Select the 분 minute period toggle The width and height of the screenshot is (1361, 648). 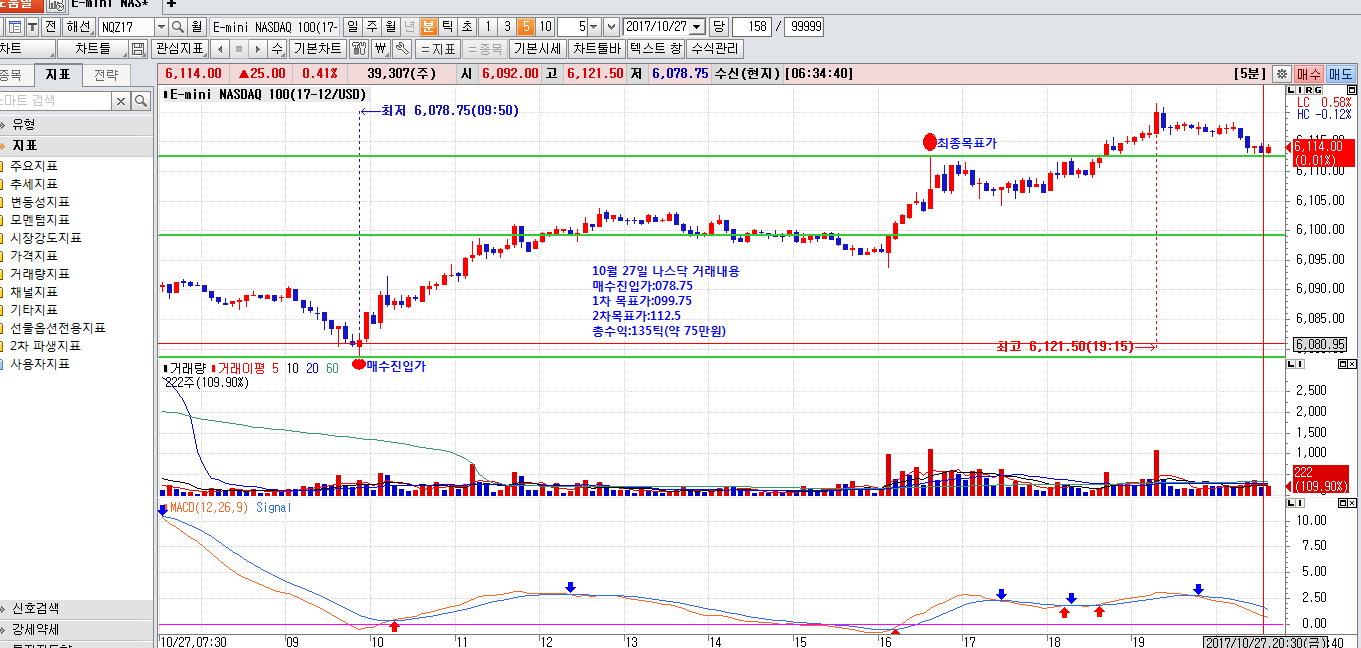click(428, 26)
